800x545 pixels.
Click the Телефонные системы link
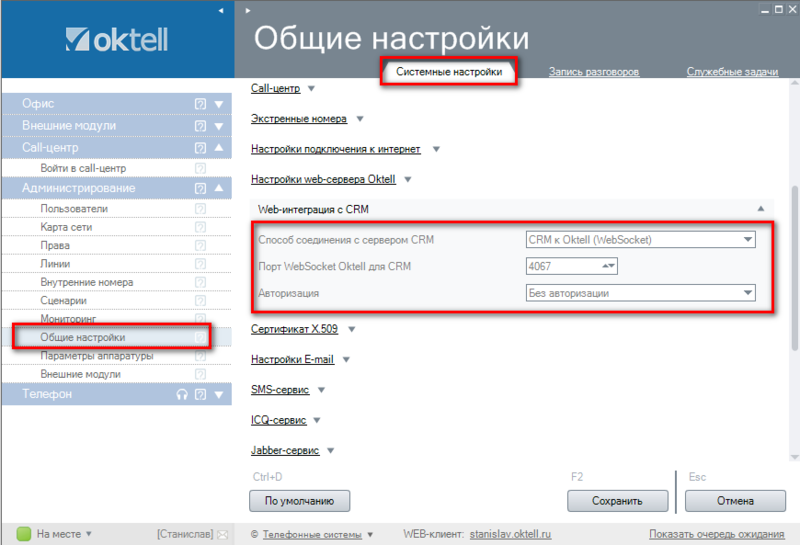[x=312, y=535]
